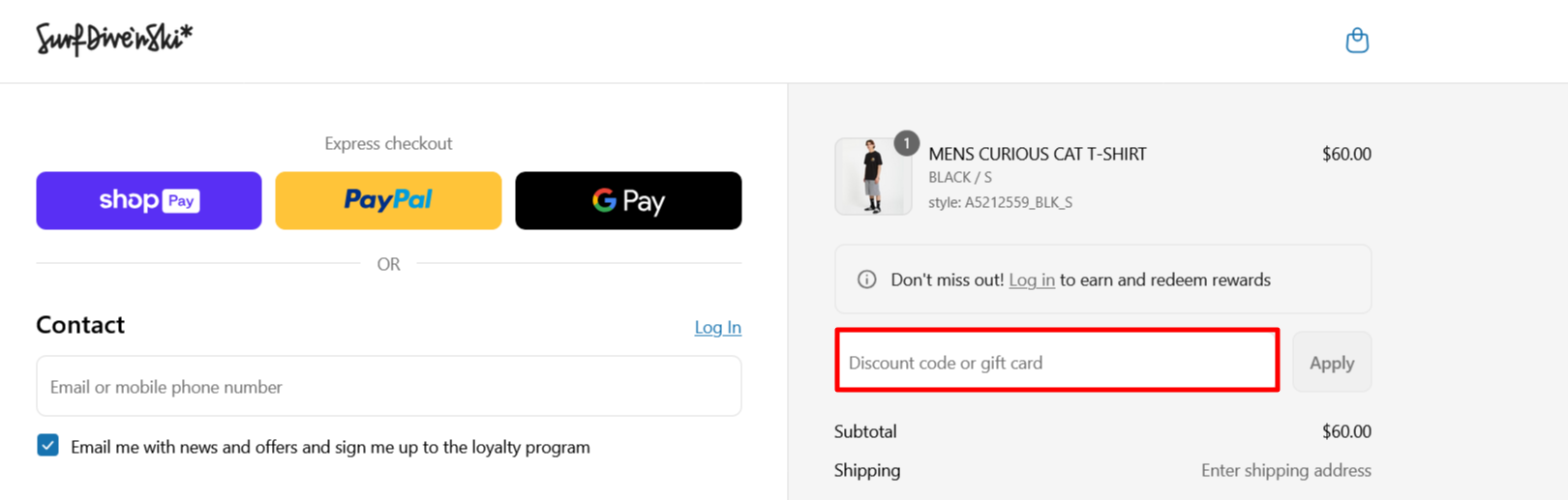
Task: Click the Subtotal $60.00 amount
Action: point(1346,431)
